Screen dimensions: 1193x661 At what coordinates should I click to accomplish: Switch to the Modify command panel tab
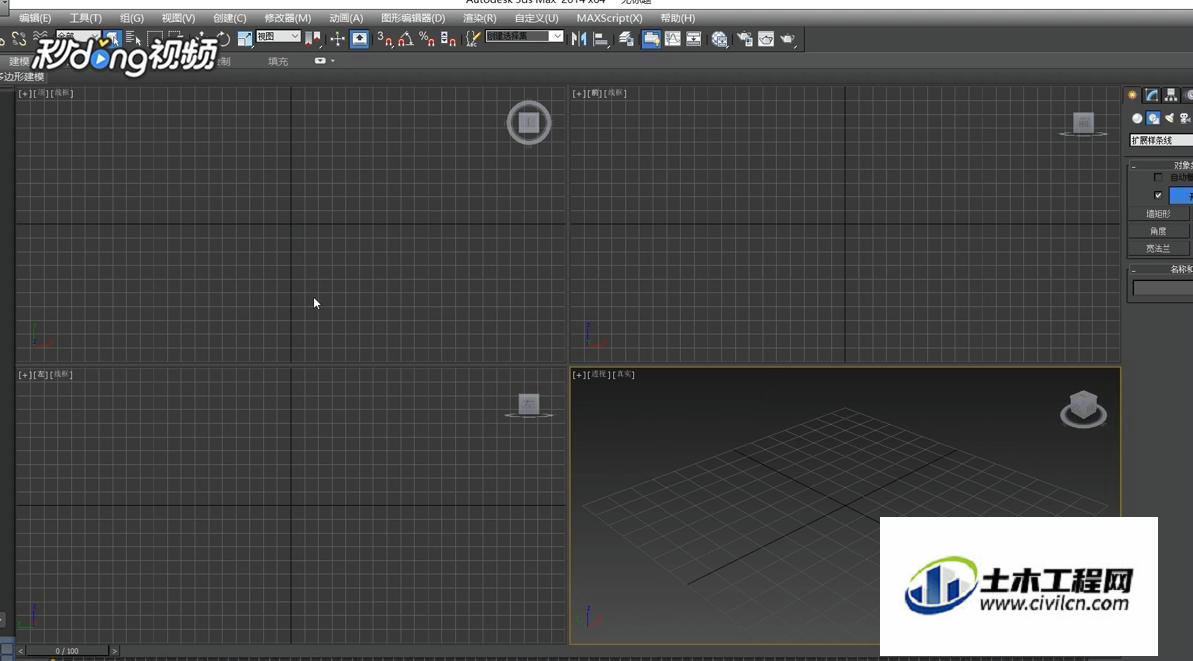coord(1152,95)
